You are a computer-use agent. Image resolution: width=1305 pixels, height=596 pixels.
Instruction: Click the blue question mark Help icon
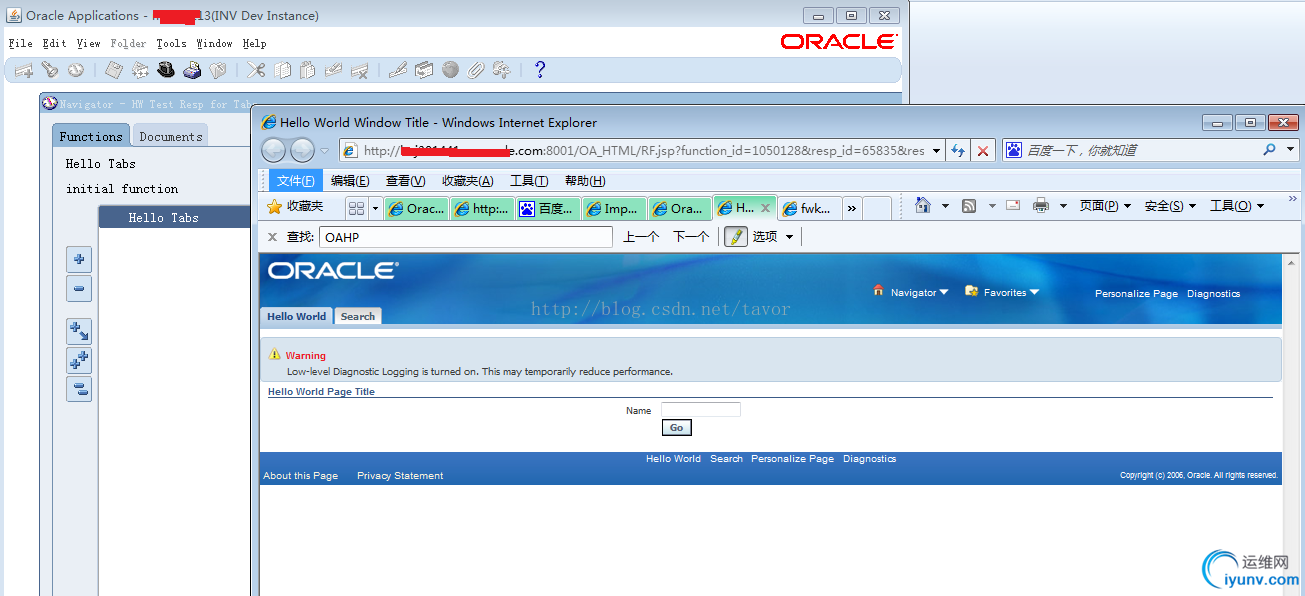tap(540, 70)
